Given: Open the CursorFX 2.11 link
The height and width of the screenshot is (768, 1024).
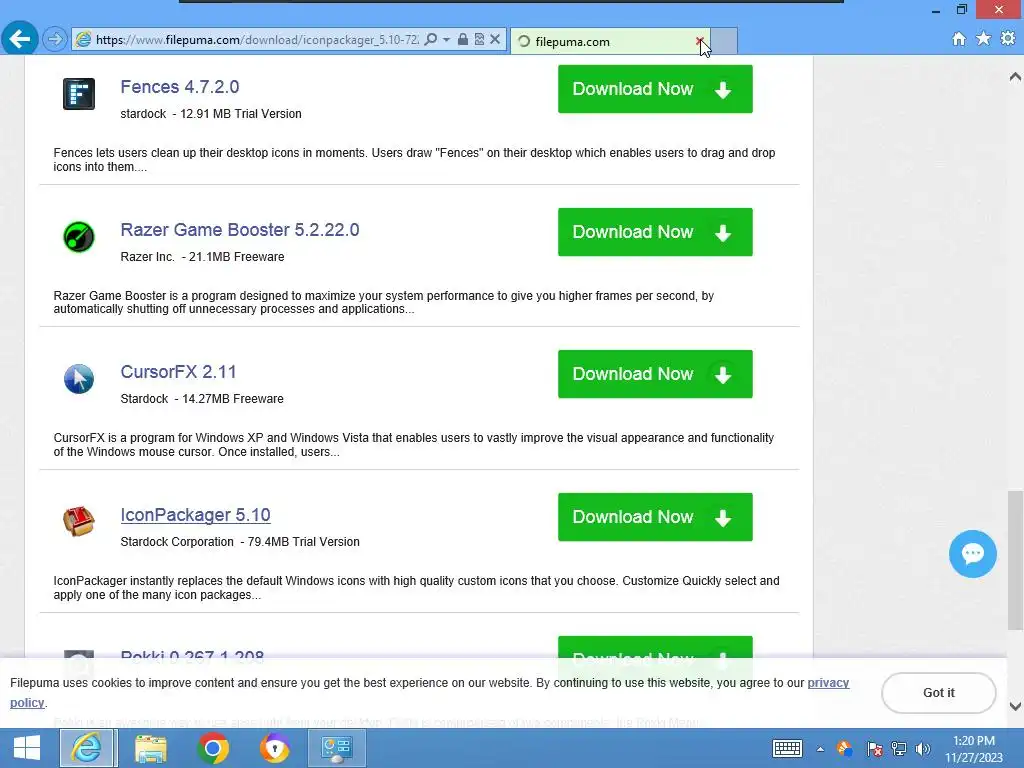Looking at the screenshot, I should coord(178,372).
